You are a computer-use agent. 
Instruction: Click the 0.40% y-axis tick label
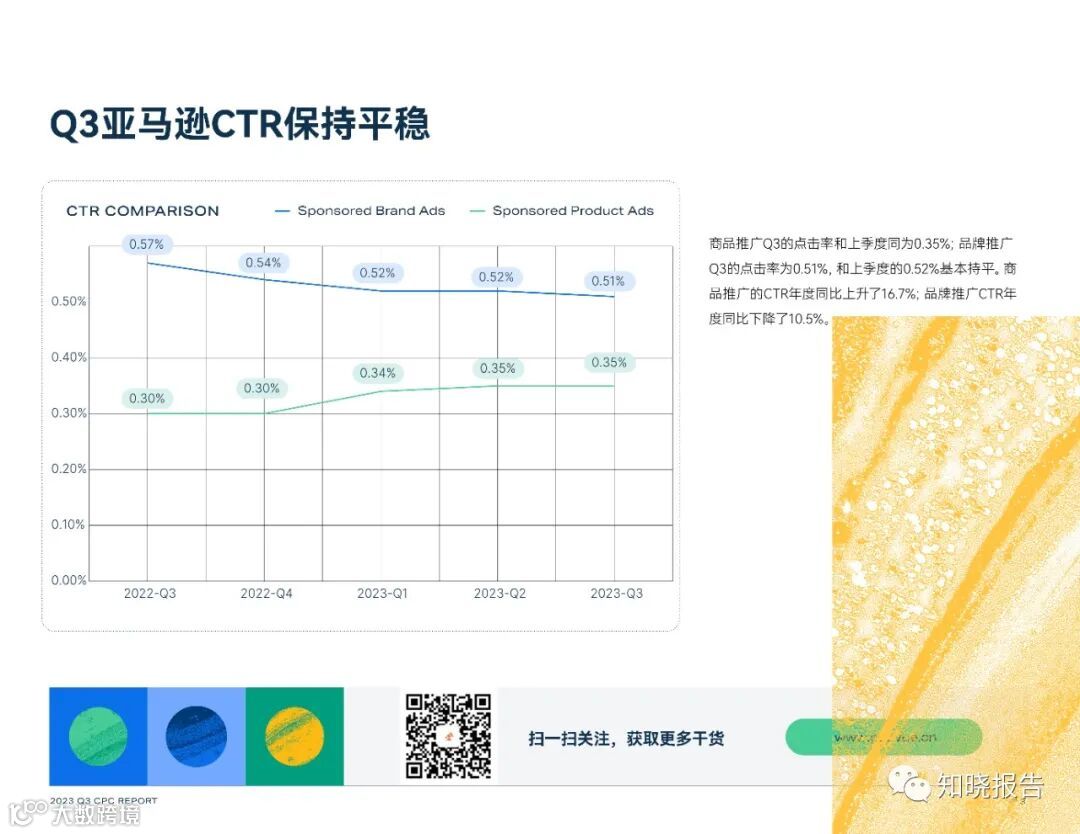(x=69, y=357)
